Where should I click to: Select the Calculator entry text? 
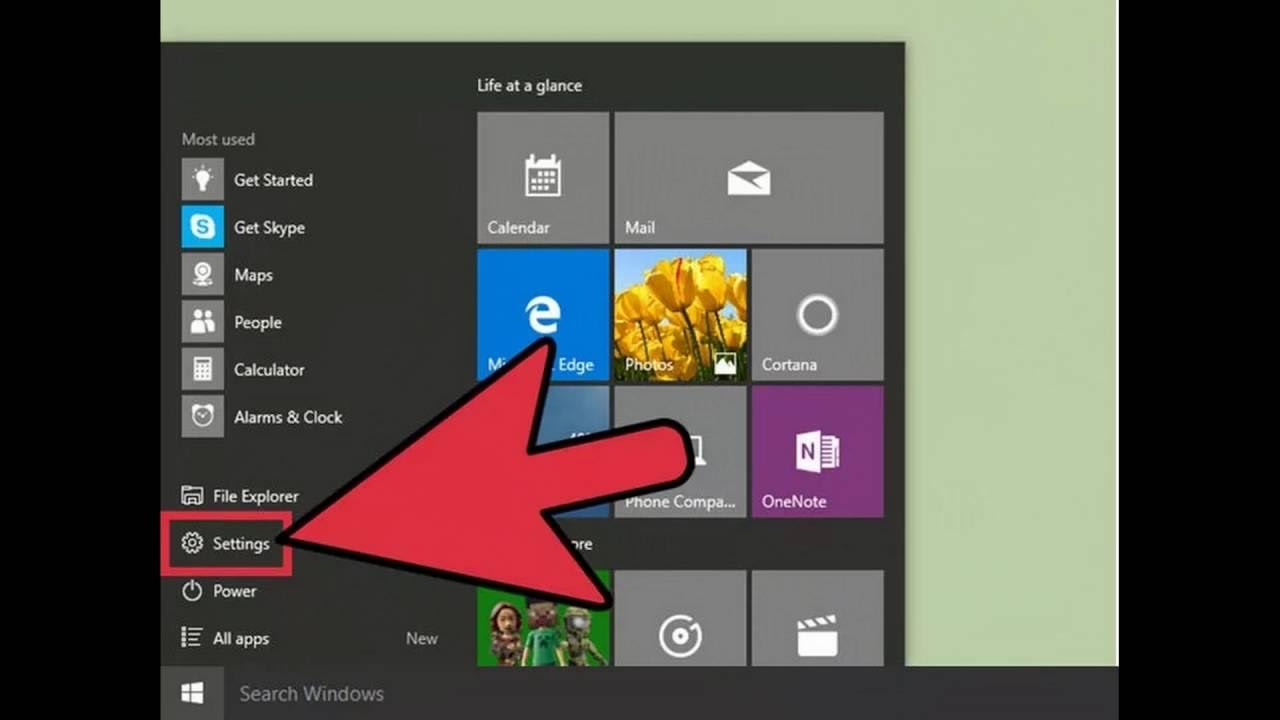click(269, 370)
